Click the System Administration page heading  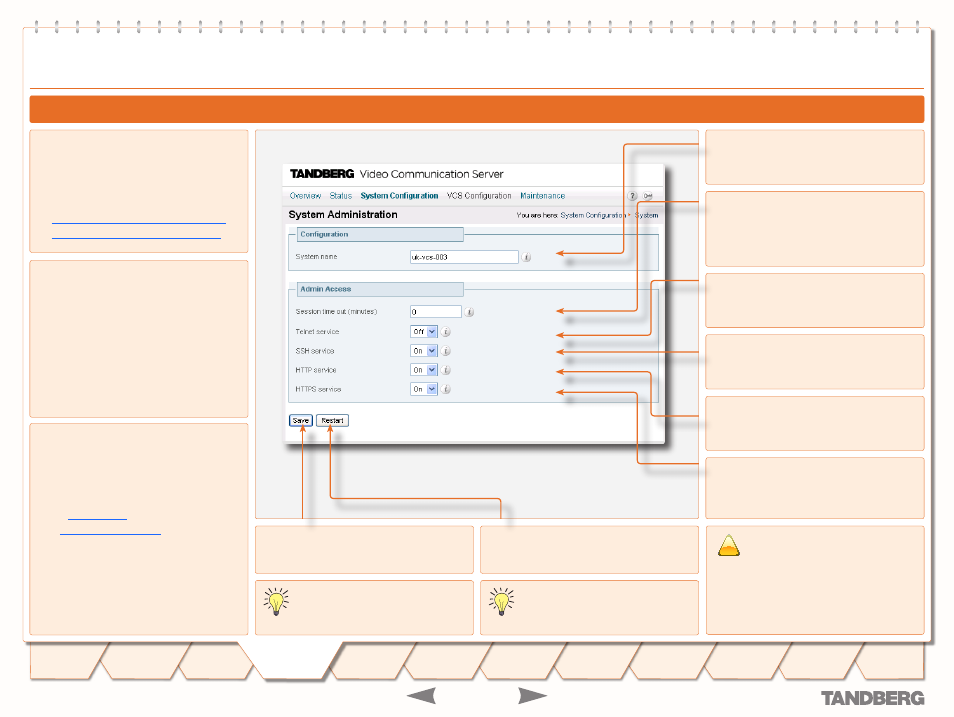point(343,215)
